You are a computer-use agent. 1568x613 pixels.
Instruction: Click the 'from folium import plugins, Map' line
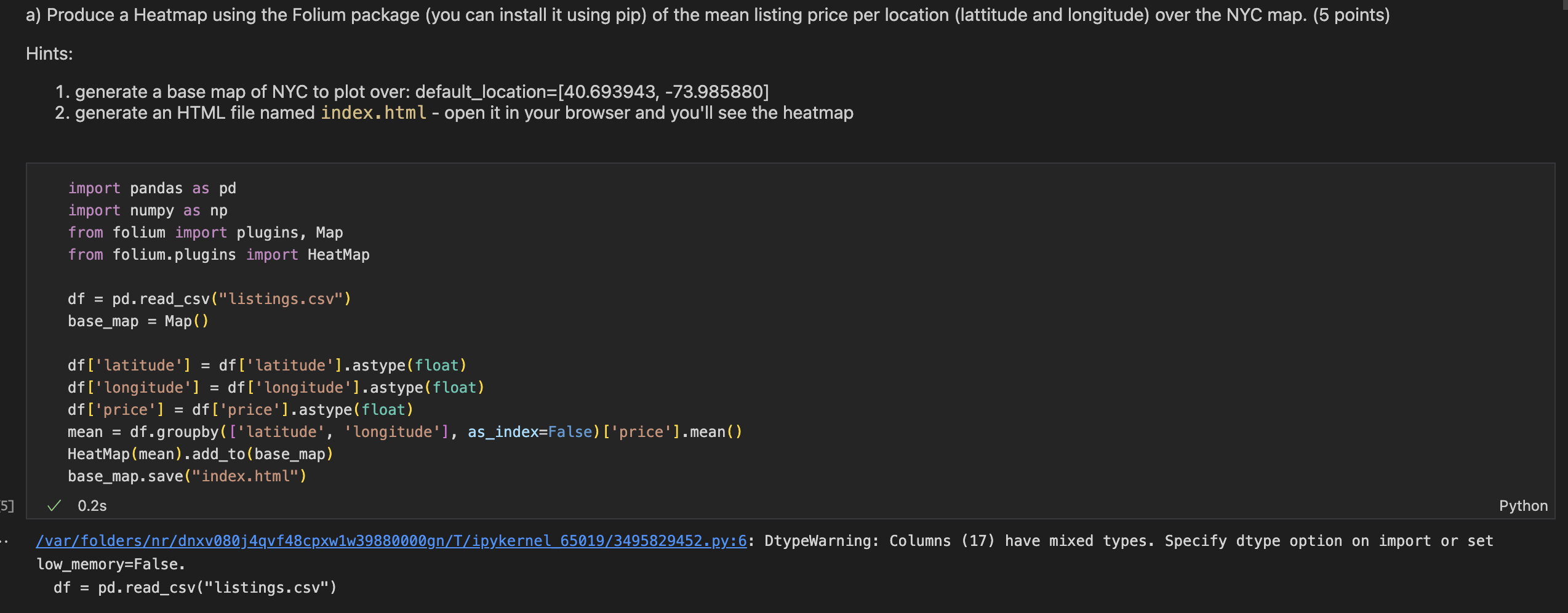[x=206, y=233]
